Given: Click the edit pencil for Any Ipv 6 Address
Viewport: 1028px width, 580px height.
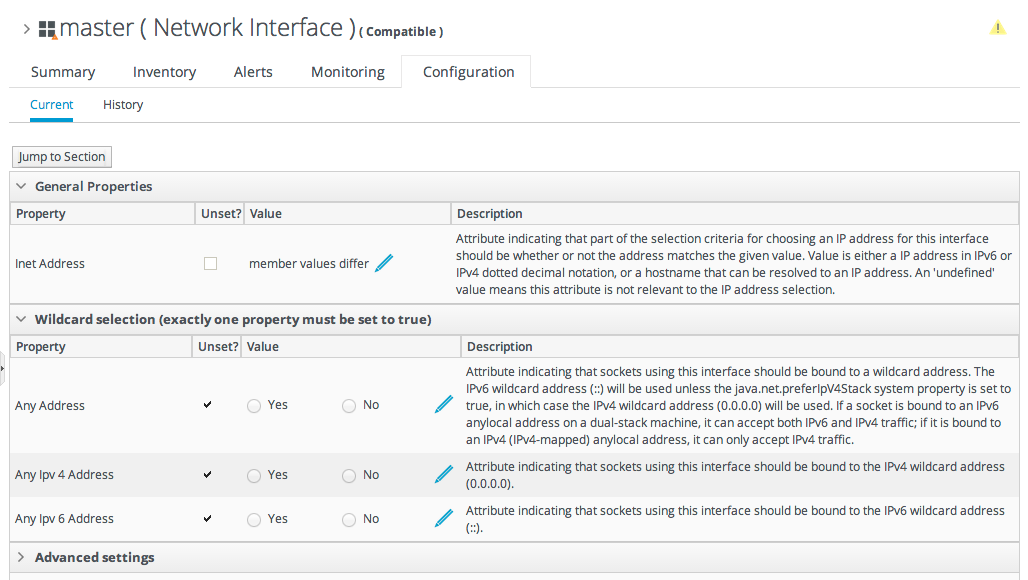Looking at the screenshot, I should [x=444, y=519].
